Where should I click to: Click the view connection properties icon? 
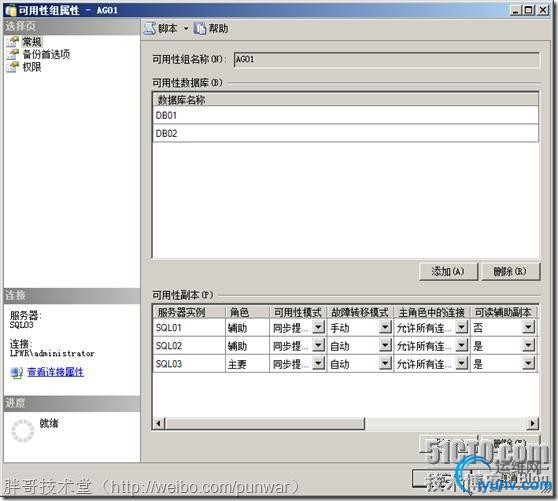coord(16,373)
